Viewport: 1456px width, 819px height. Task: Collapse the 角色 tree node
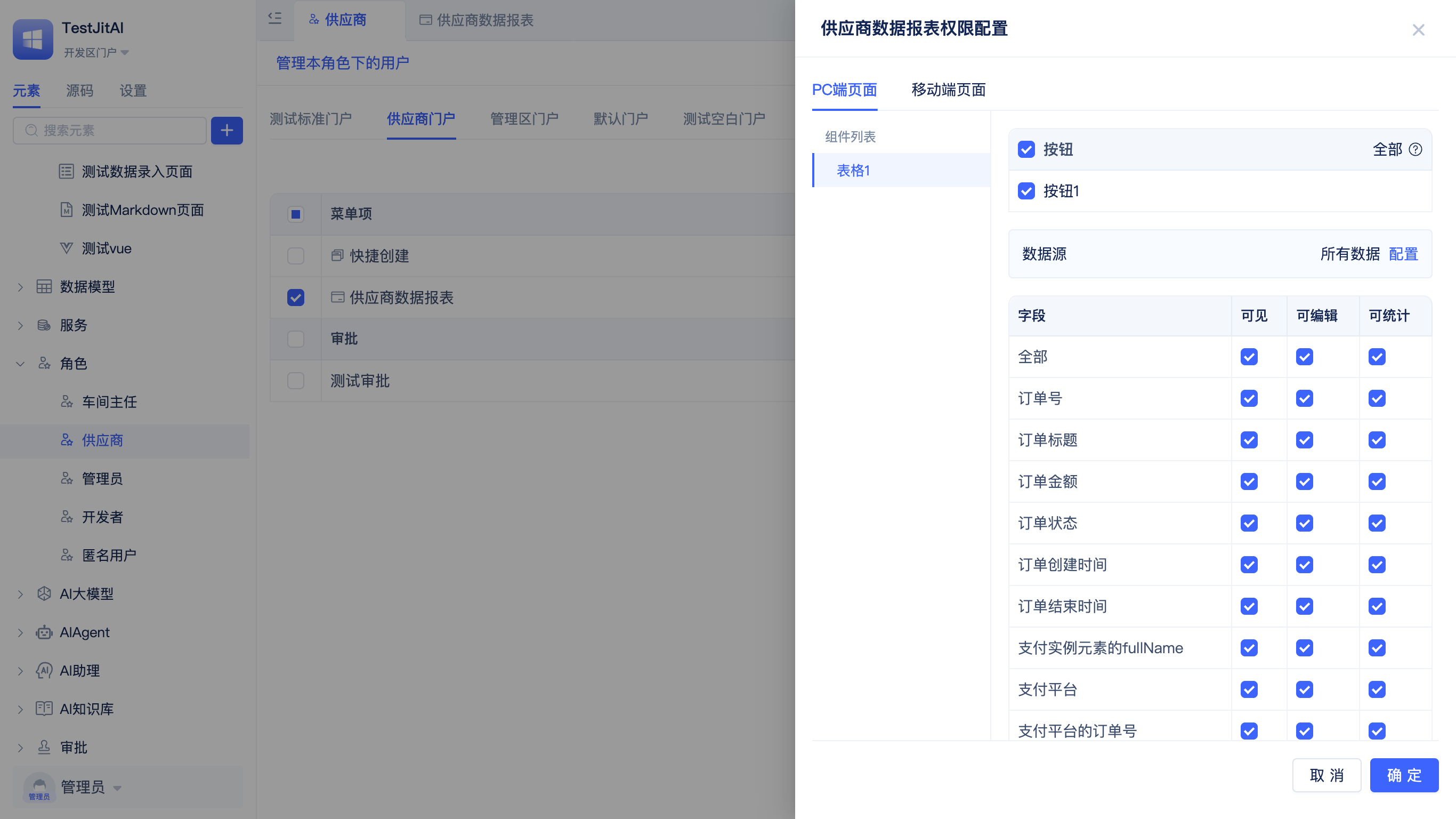pyautogui.click(x=20, y=364)
